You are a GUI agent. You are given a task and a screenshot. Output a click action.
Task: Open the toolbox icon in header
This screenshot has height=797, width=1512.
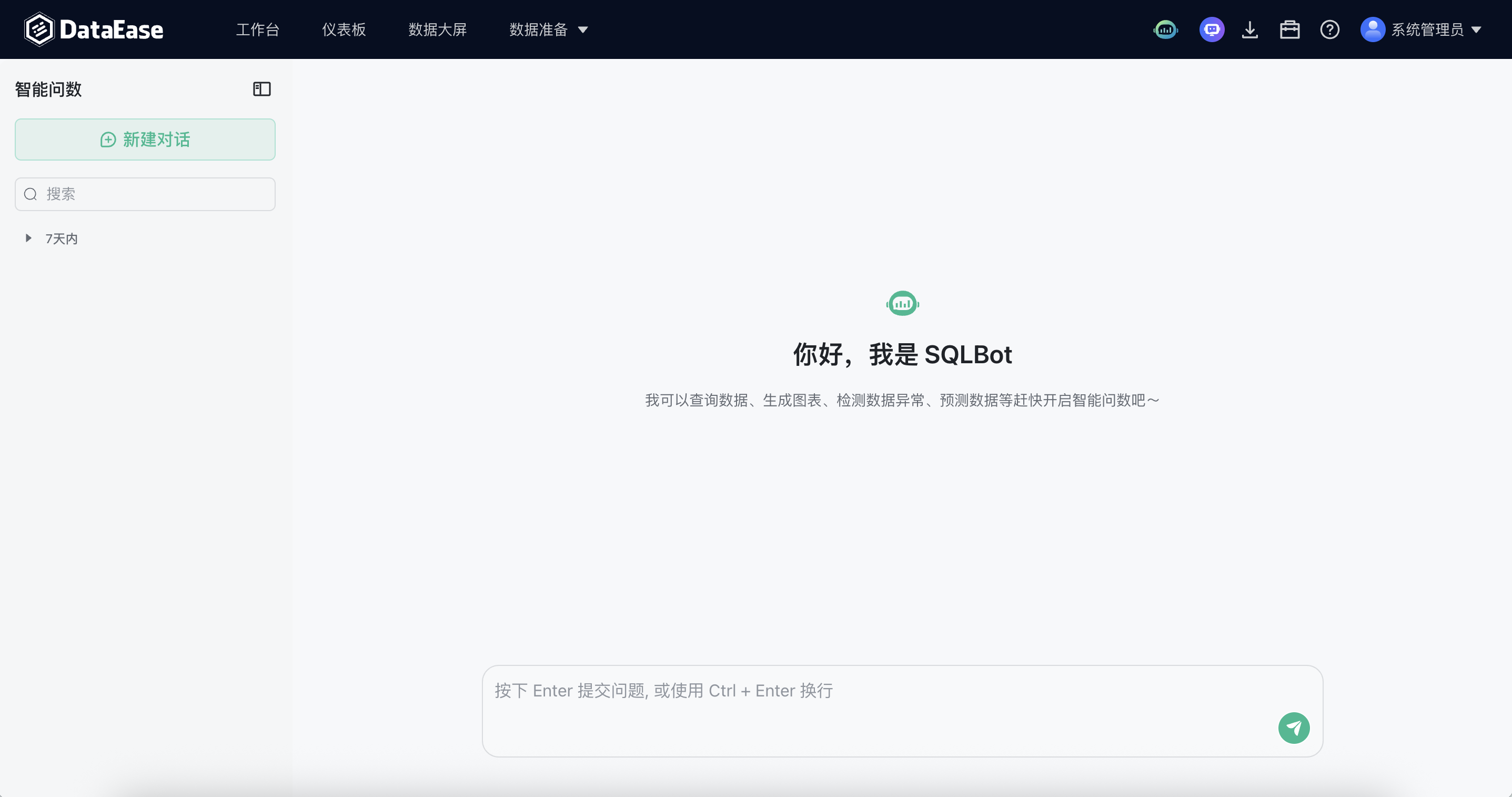click(1289, 29)
